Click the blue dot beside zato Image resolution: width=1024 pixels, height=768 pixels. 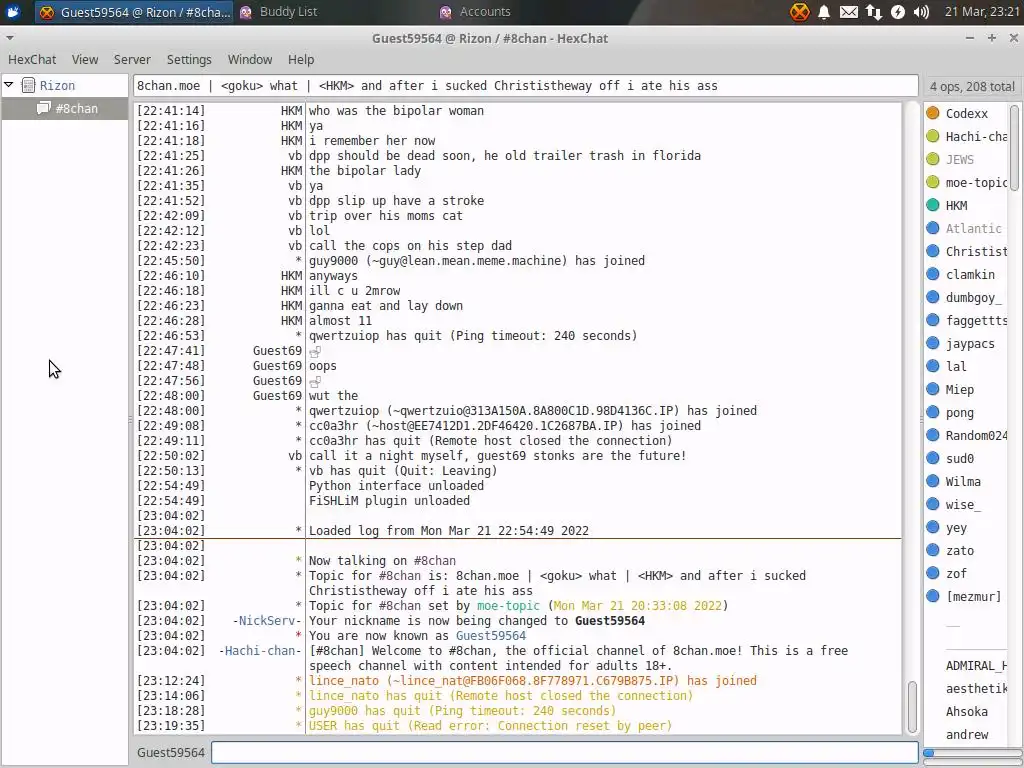tap(933, 550)
